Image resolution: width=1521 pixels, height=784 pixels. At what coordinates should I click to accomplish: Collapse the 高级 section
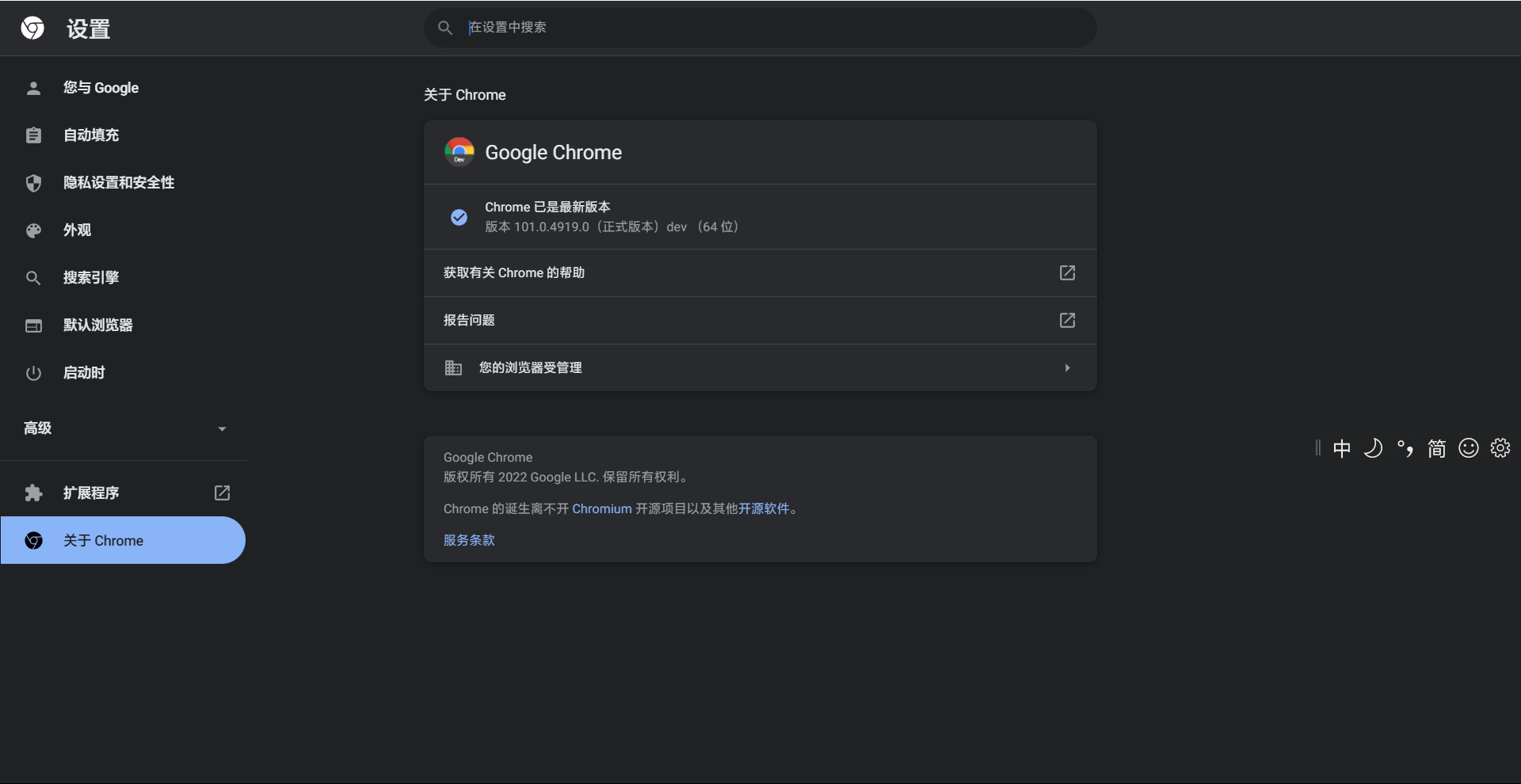pos(221,428)
